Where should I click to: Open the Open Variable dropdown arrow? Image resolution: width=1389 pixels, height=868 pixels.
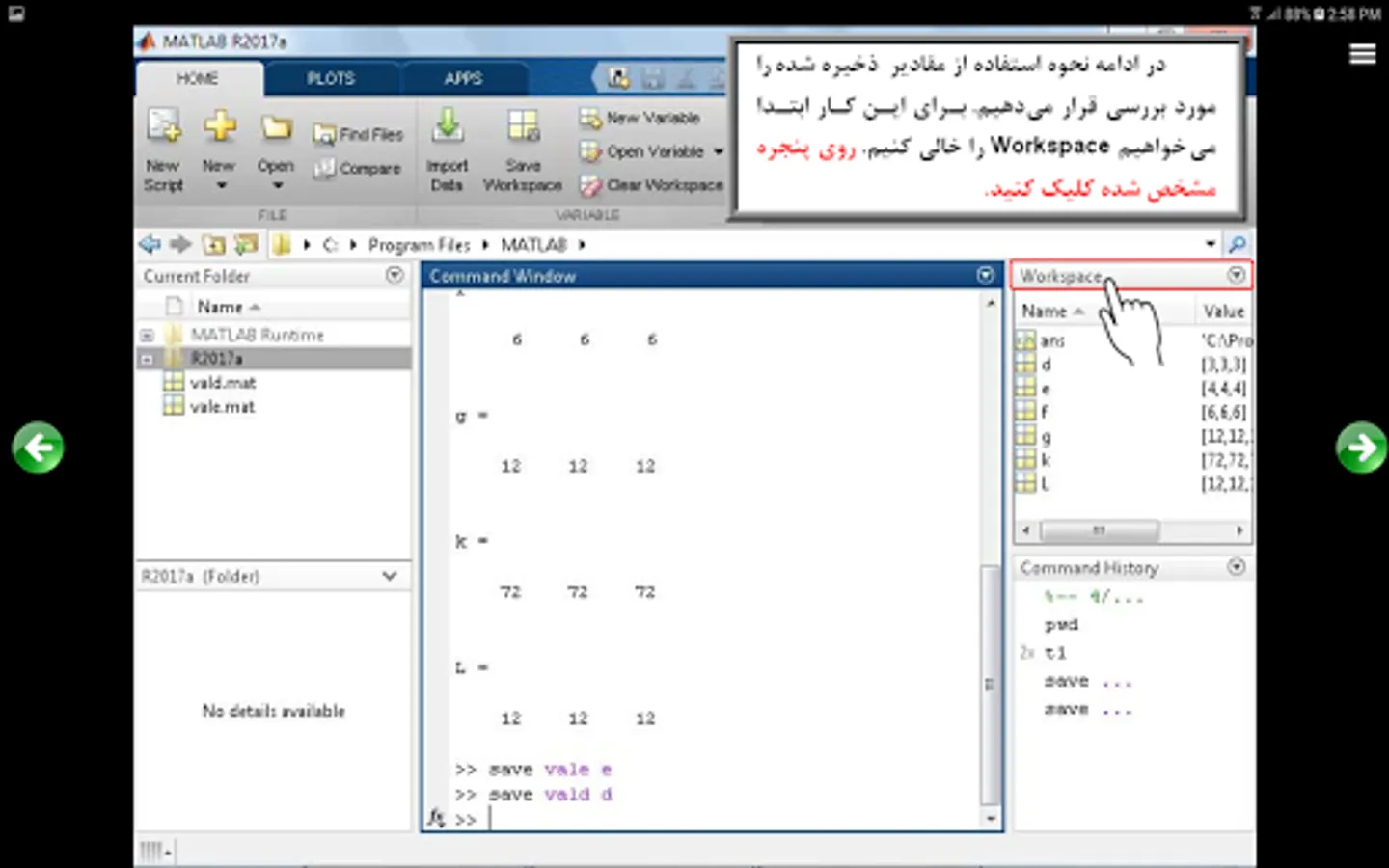coord(719,151)
